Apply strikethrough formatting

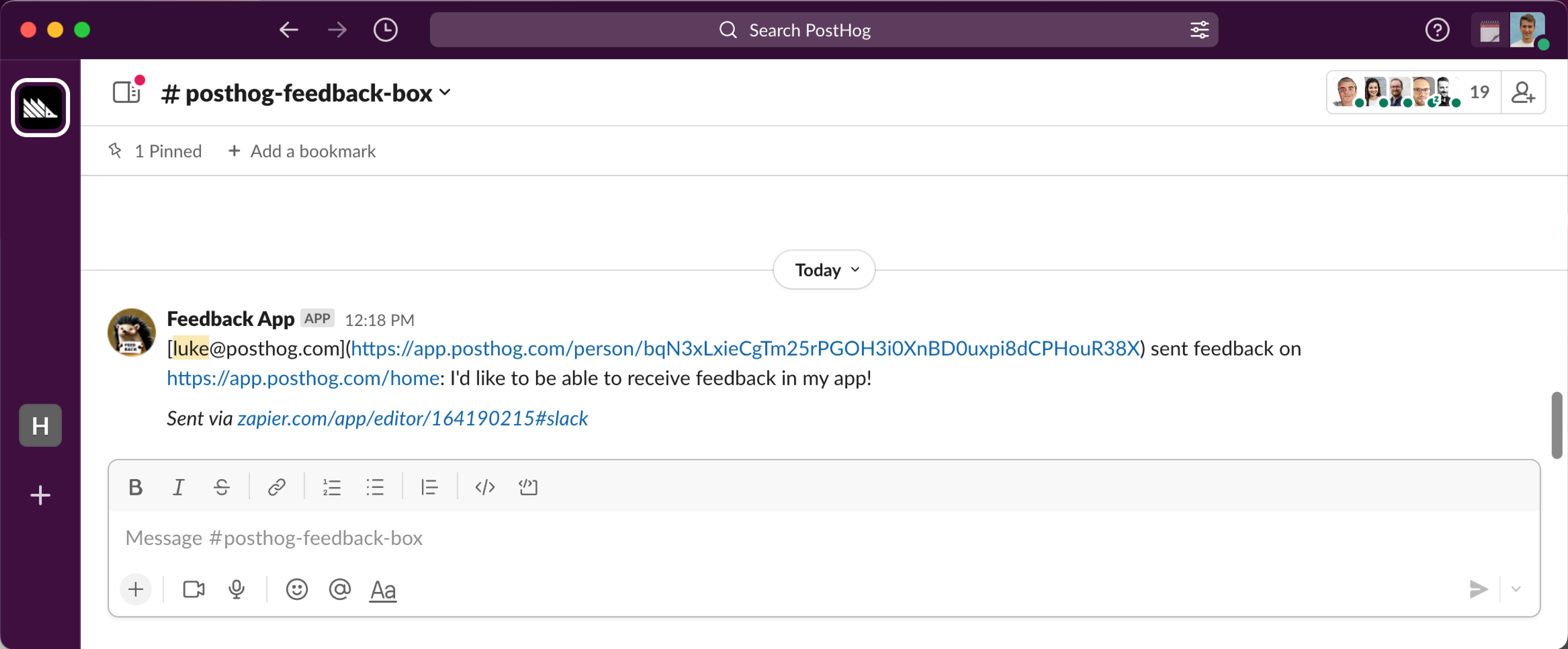coord(221,487)
